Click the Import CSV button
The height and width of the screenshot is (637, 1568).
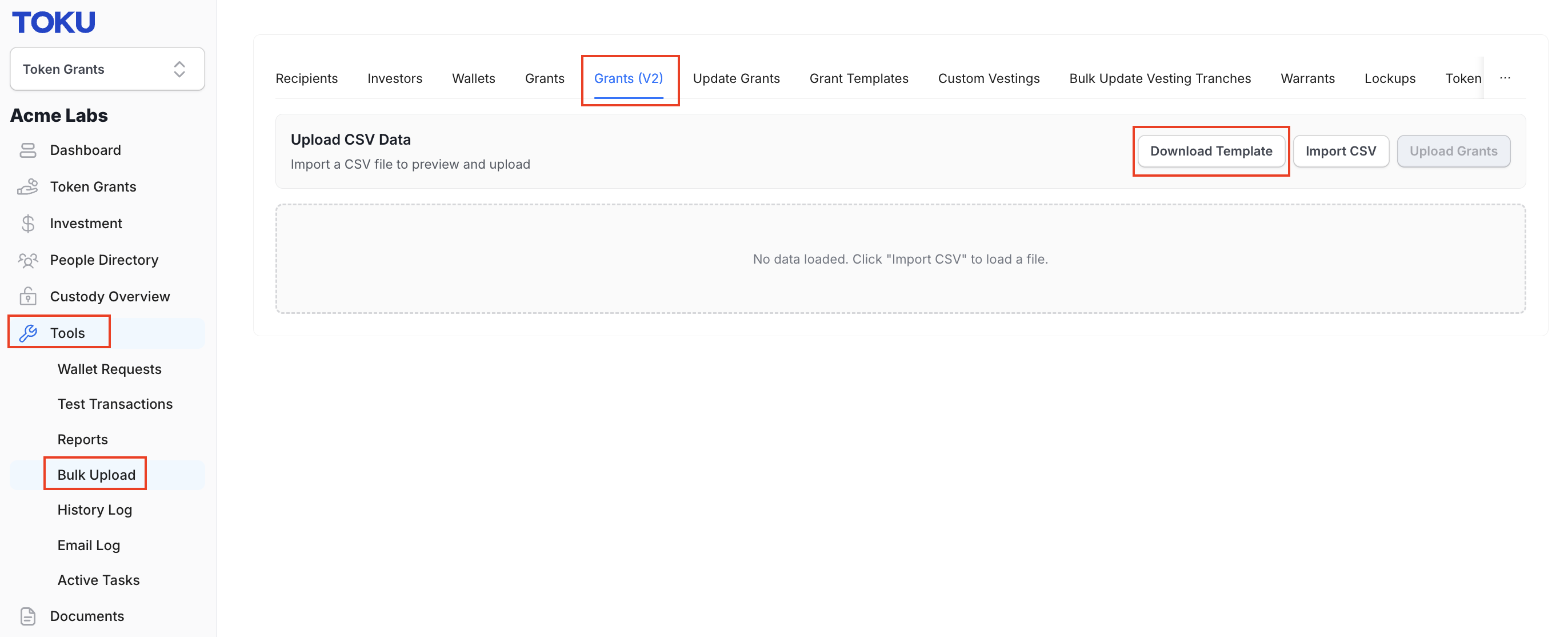(1341, 151)
